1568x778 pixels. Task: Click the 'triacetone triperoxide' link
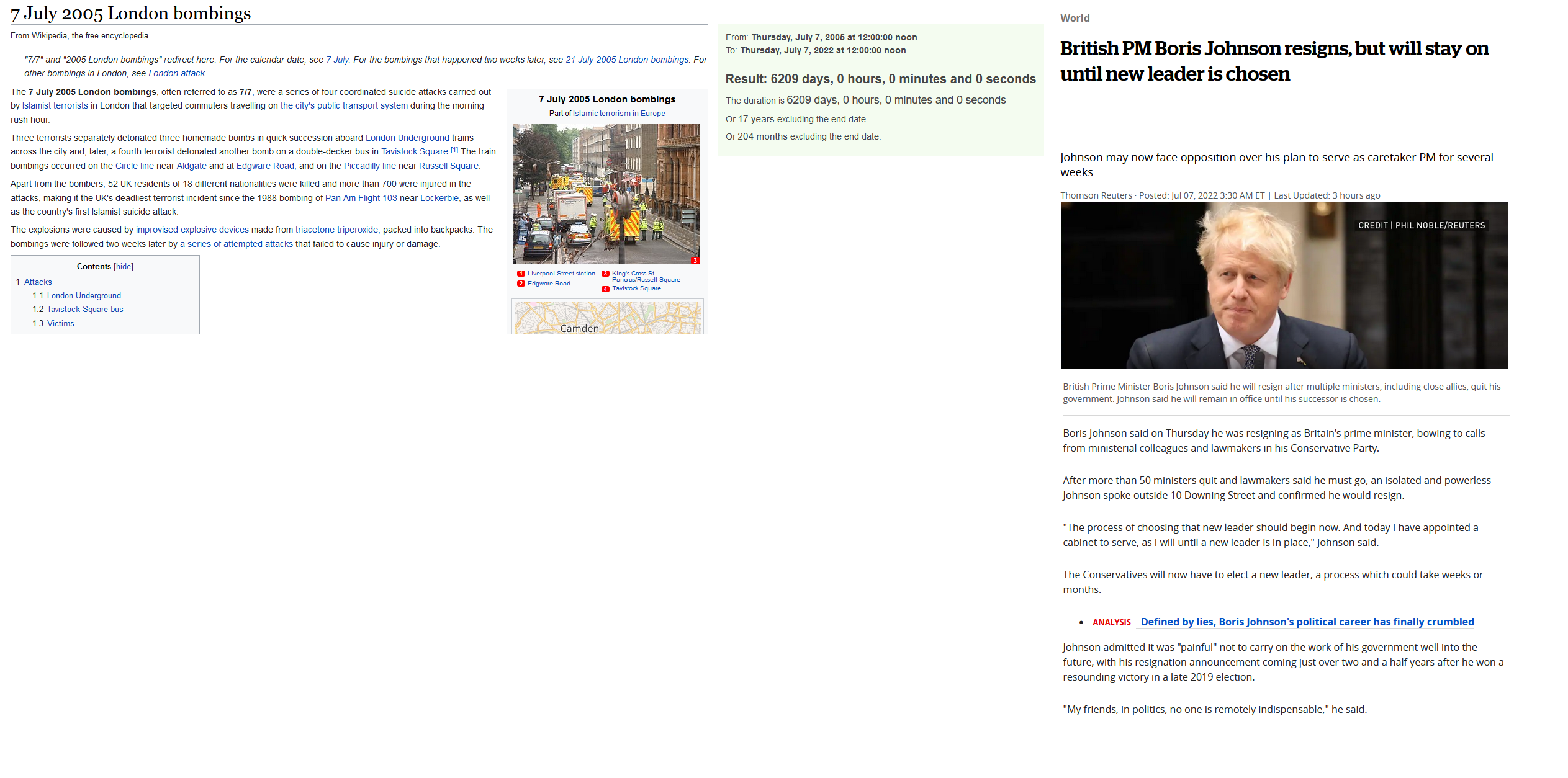point(336,230)
